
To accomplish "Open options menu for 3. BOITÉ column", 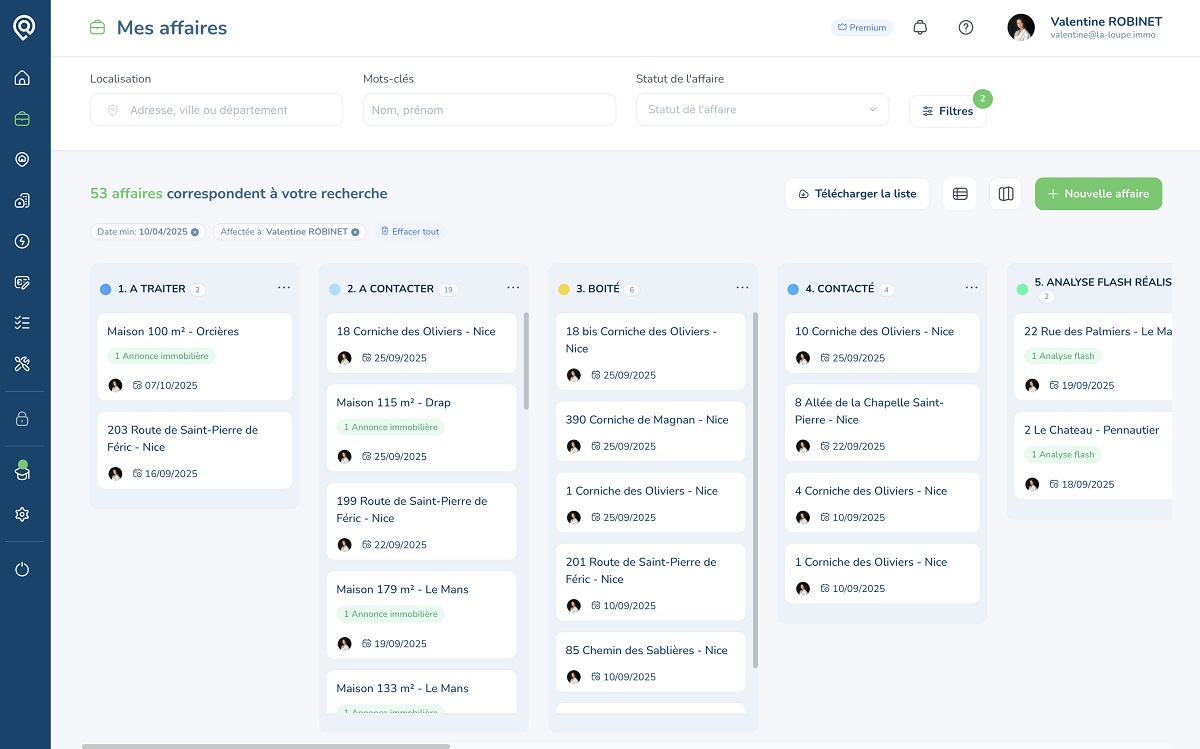I will [742, 288].
